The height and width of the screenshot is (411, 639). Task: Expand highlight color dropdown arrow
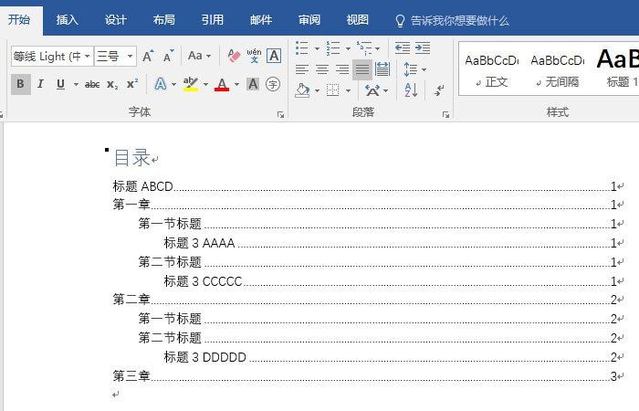click(x=206, y=84)
